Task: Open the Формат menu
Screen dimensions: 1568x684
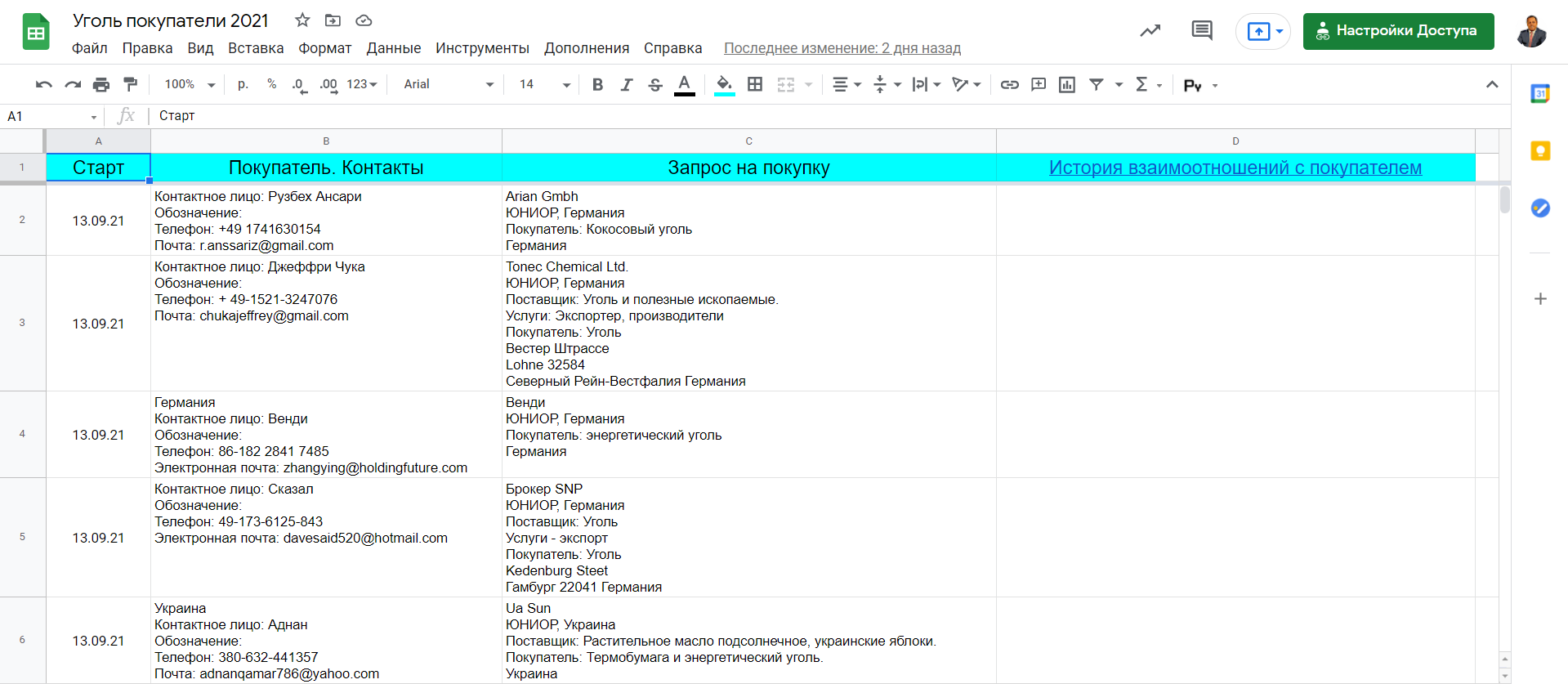Action: [x=324, y=48]
